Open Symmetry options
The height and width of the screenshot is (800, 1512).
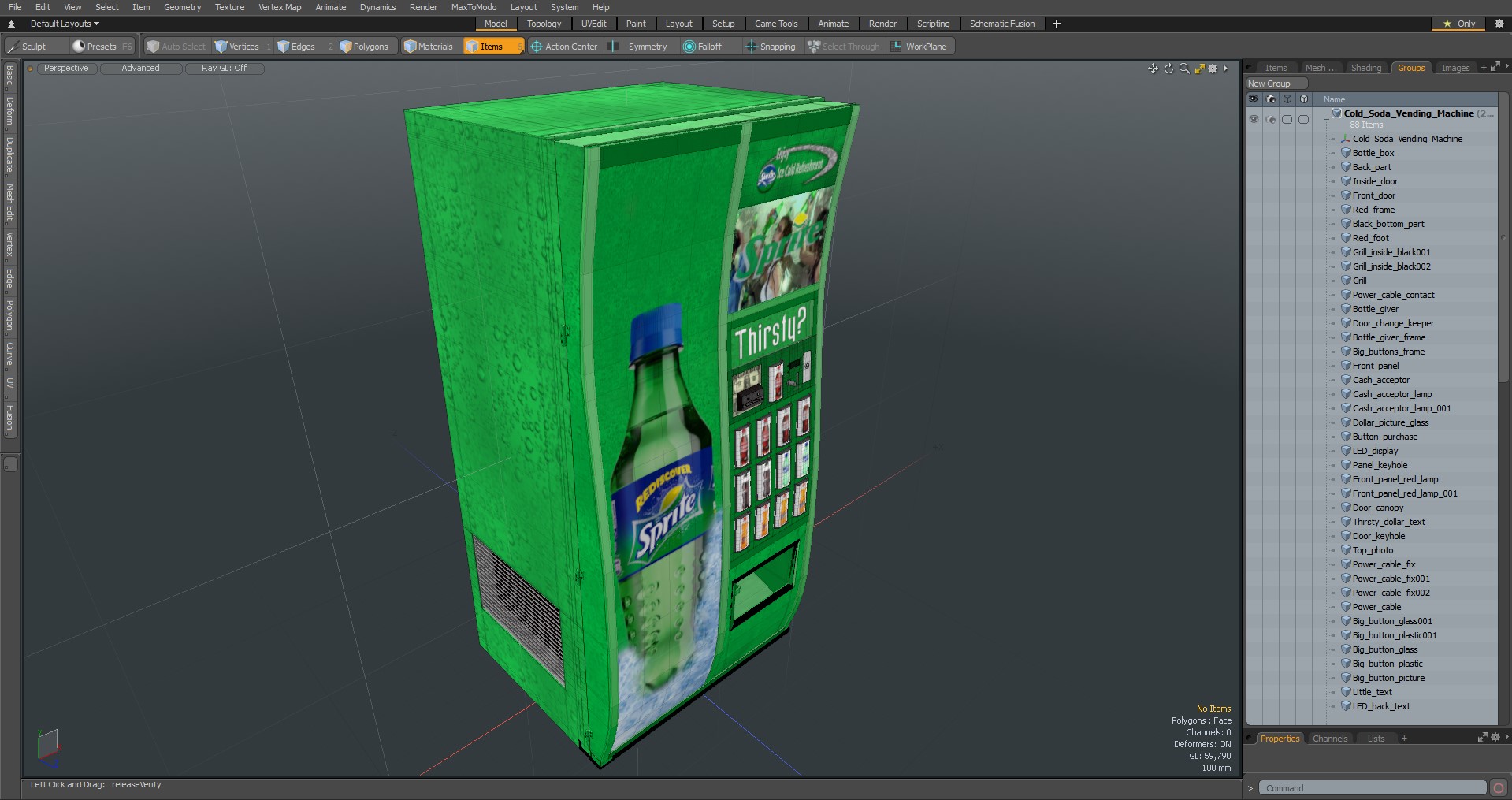pyautogui.click(x=640, y=47)
